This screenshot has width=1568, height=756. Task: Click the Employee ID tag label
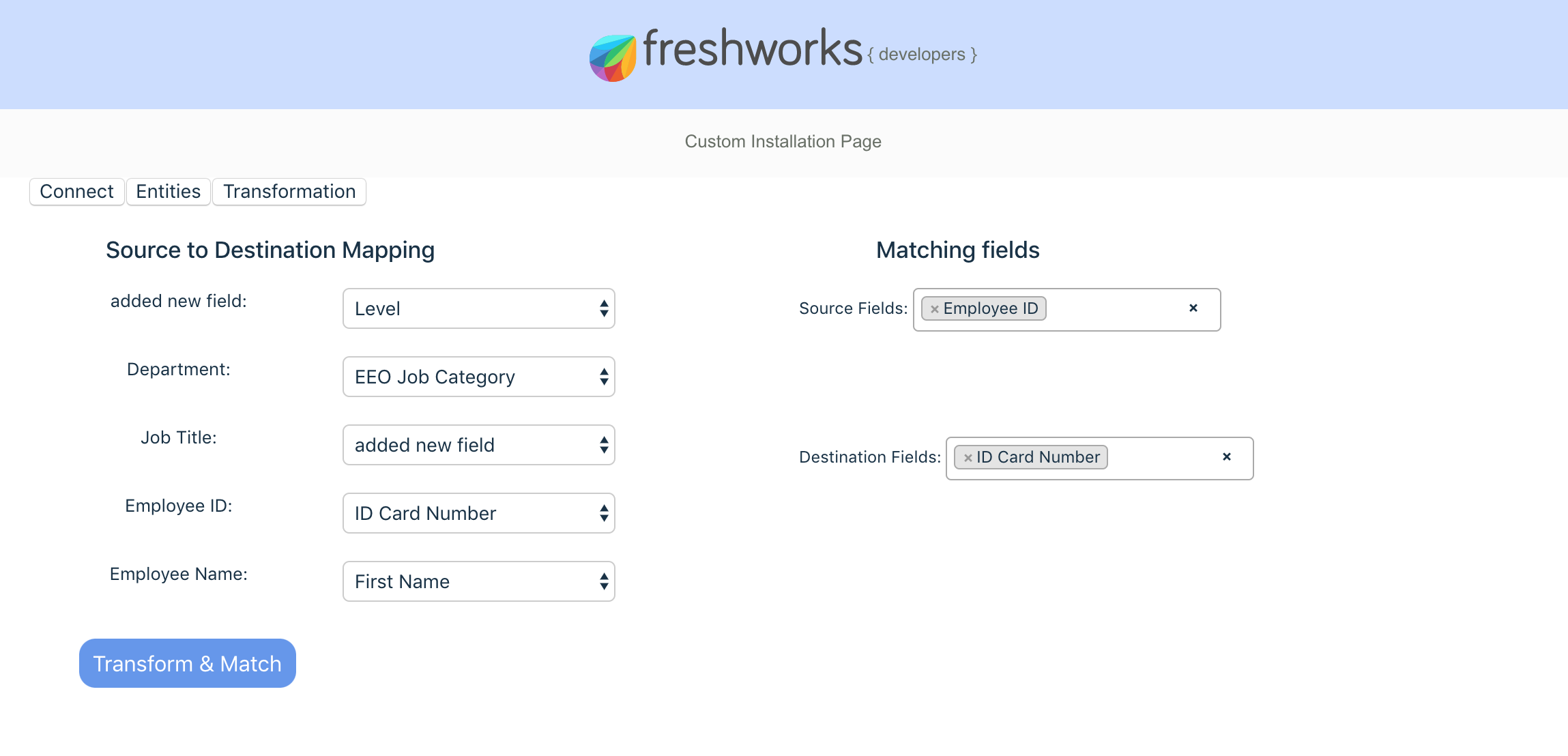point(990,308)
